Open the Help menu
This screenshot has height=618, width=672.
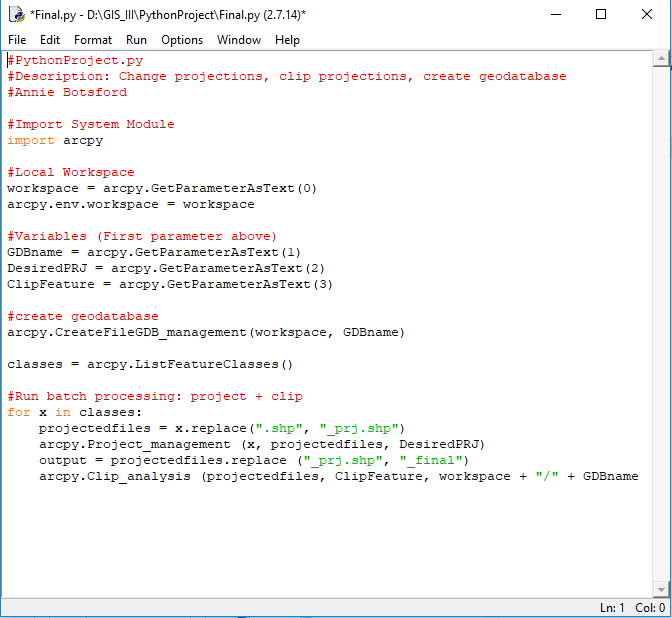(x=287, y=40)
